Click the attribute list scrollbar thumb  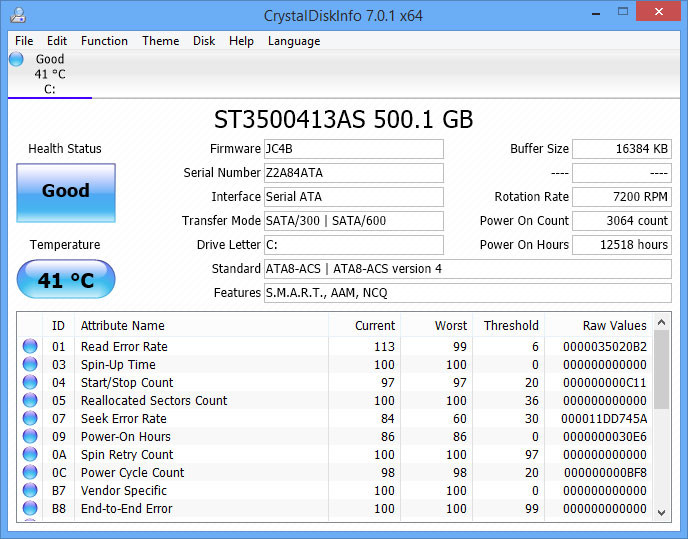(662, 370)
